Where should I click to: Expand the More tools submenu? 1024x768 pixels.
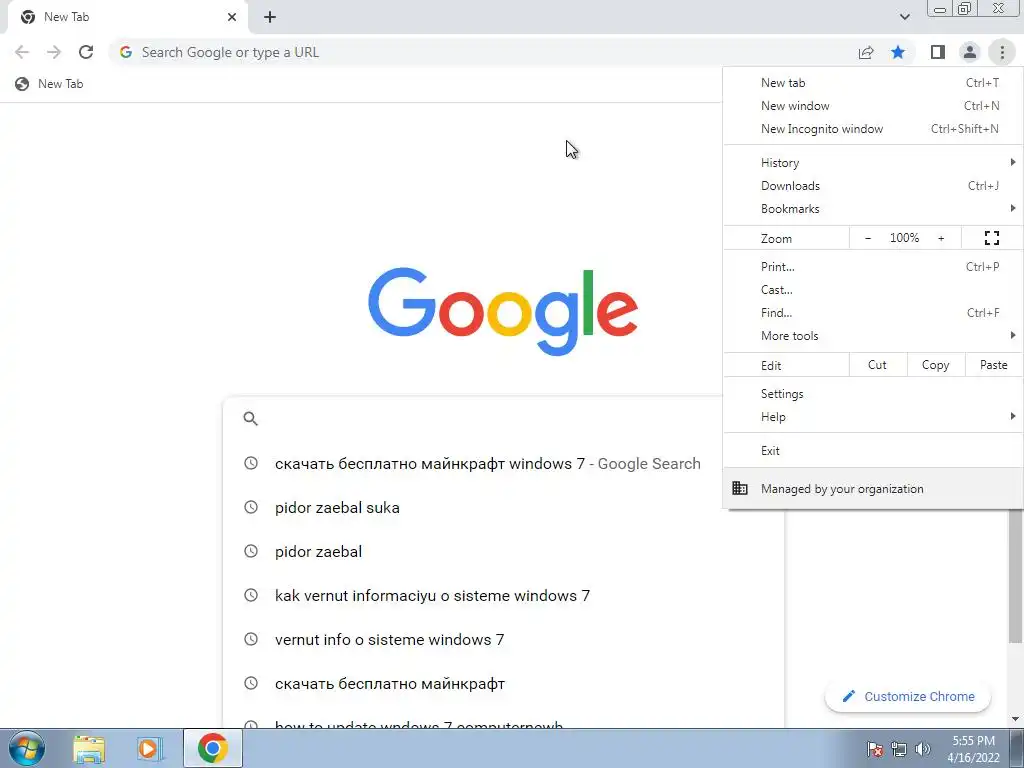(873, 336)
